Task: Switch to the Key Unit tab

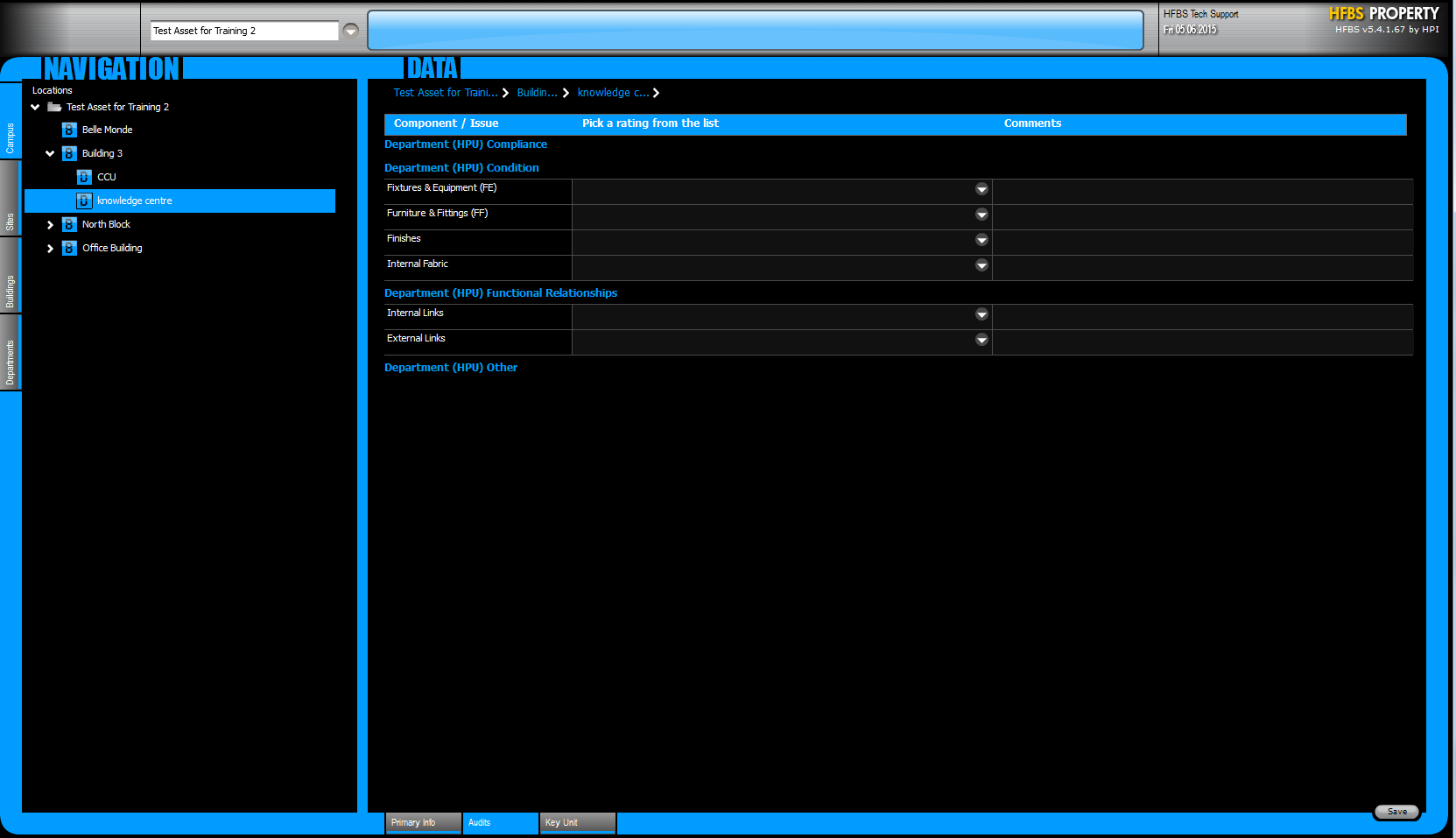Action: pyautogui.click(x=577, y=822)
